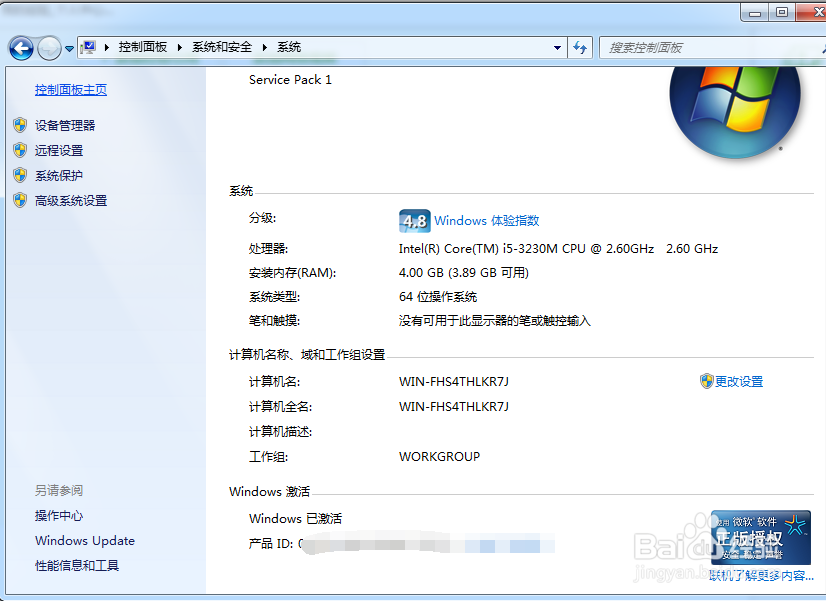
Task: Click the refresh icon beside the address bar
Action: (580, 47)
